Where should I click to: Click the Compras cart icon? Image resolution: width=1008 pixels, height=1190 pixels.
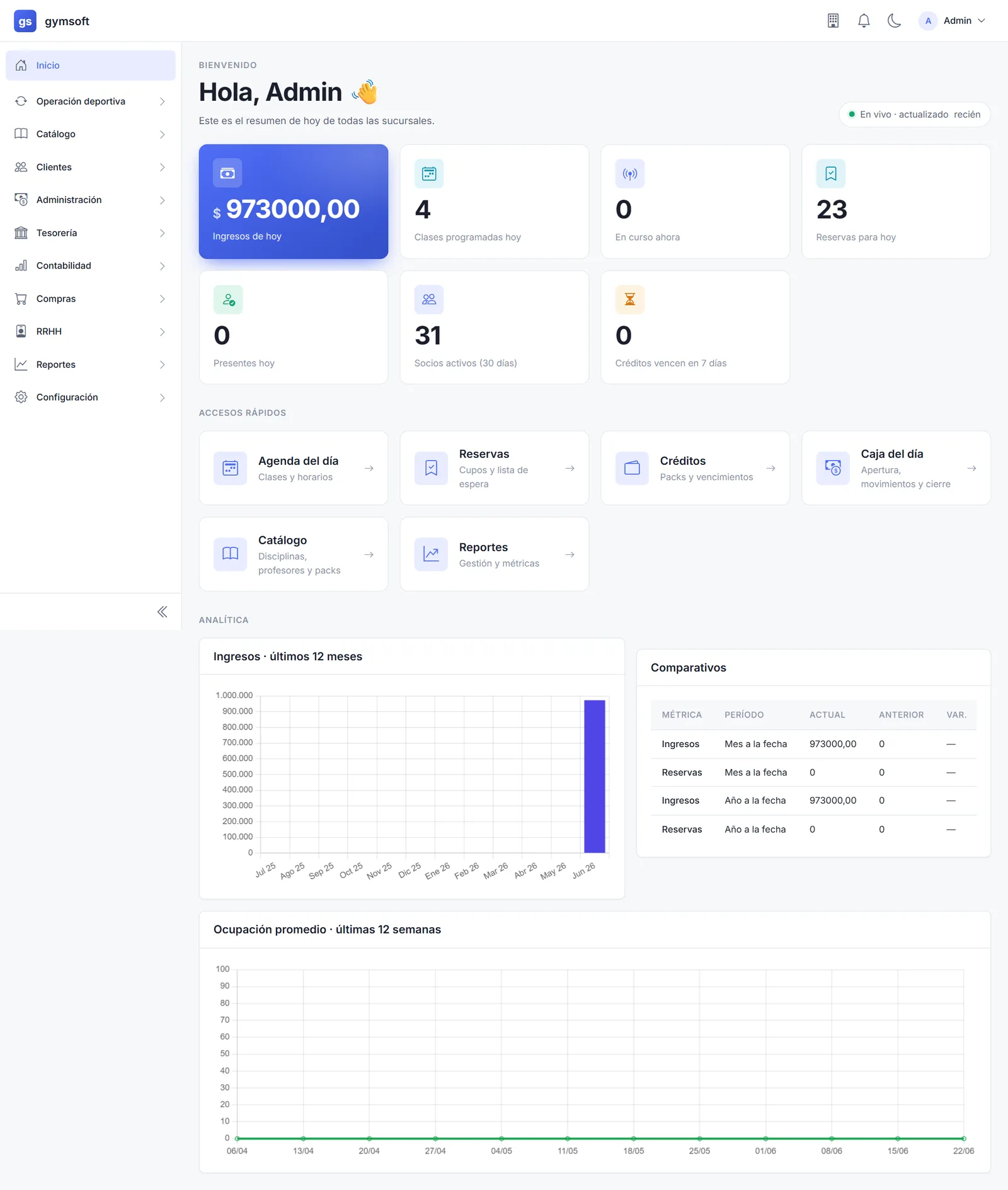(x=21, y=299)
